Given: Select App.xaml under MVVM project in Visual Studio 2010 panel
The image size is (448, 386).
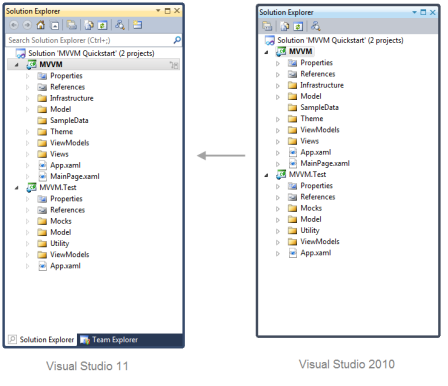Looking at the screenshot, I should [x=316, y=152].
